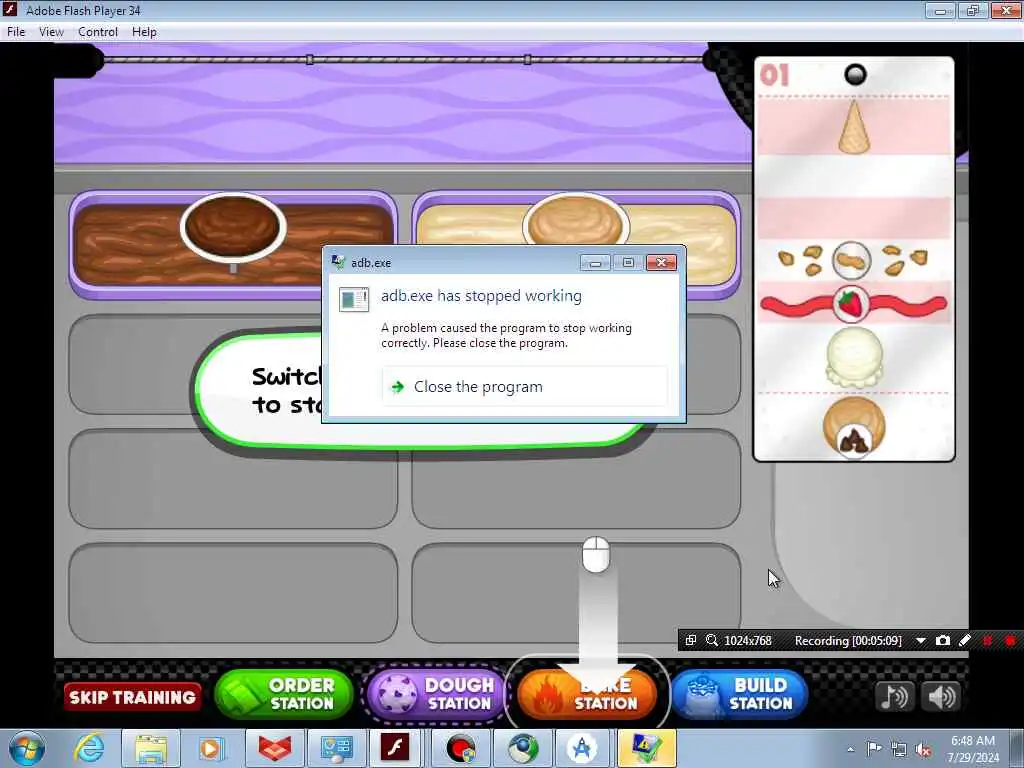
Task: Select the vanilla dough scoop
Action: [x=575, y=220]
